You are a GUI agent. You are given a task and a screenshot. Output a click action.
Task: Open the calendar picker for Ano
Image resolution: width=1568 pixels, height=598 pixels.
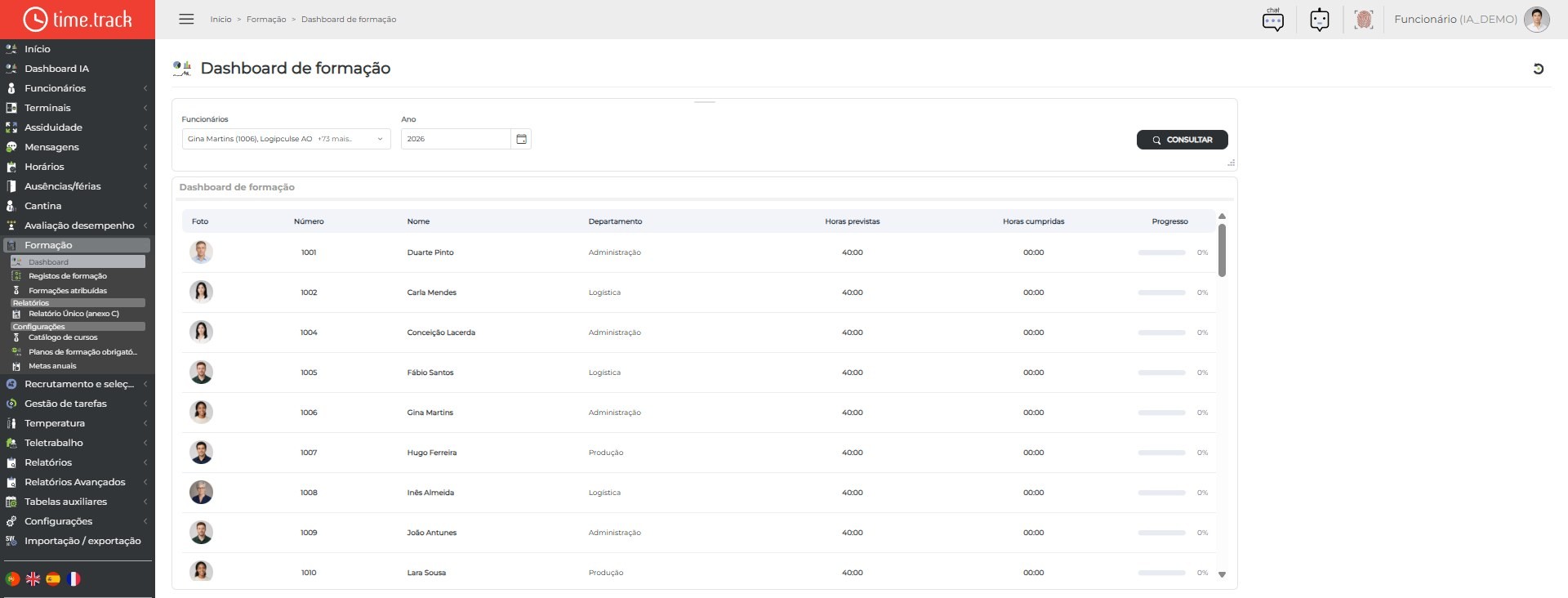(x=521, y=139)
